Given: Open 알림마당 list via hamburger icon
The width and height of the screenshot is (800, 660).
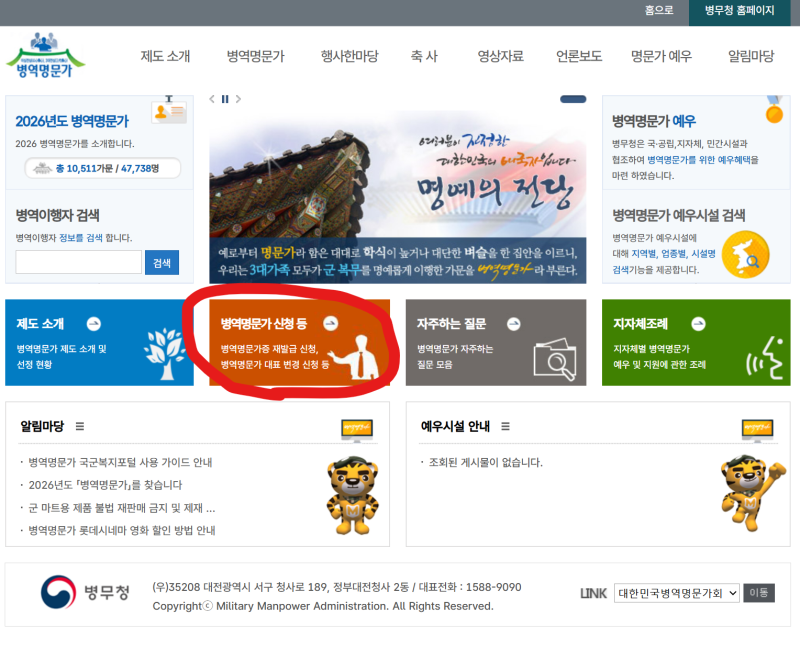Looking at the screenshot, I should pos(80,426).
